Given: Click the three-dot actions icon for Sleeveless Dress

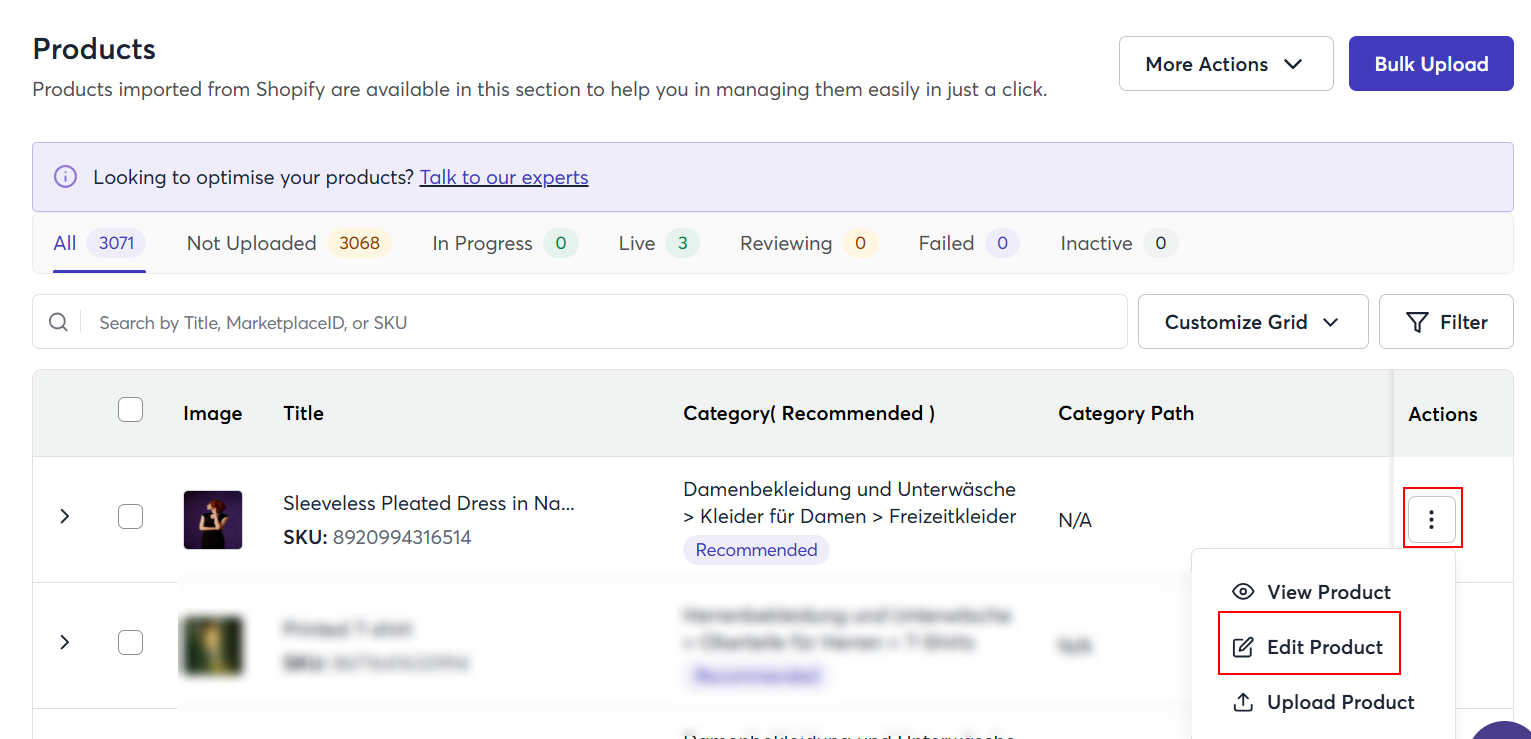Looking at the screenshot, I should click(x=1432, y=519).
